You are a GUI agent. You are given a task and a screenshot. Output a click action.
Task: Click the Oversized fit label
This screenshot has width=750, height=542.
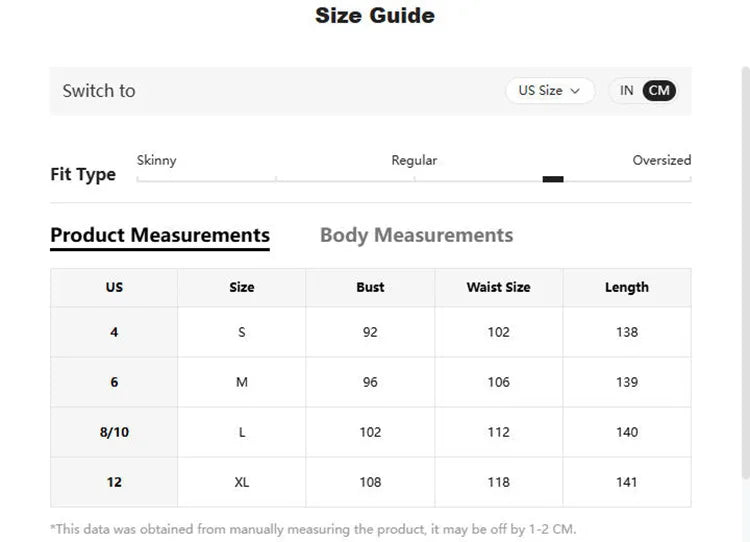click(x=662, y=160)
